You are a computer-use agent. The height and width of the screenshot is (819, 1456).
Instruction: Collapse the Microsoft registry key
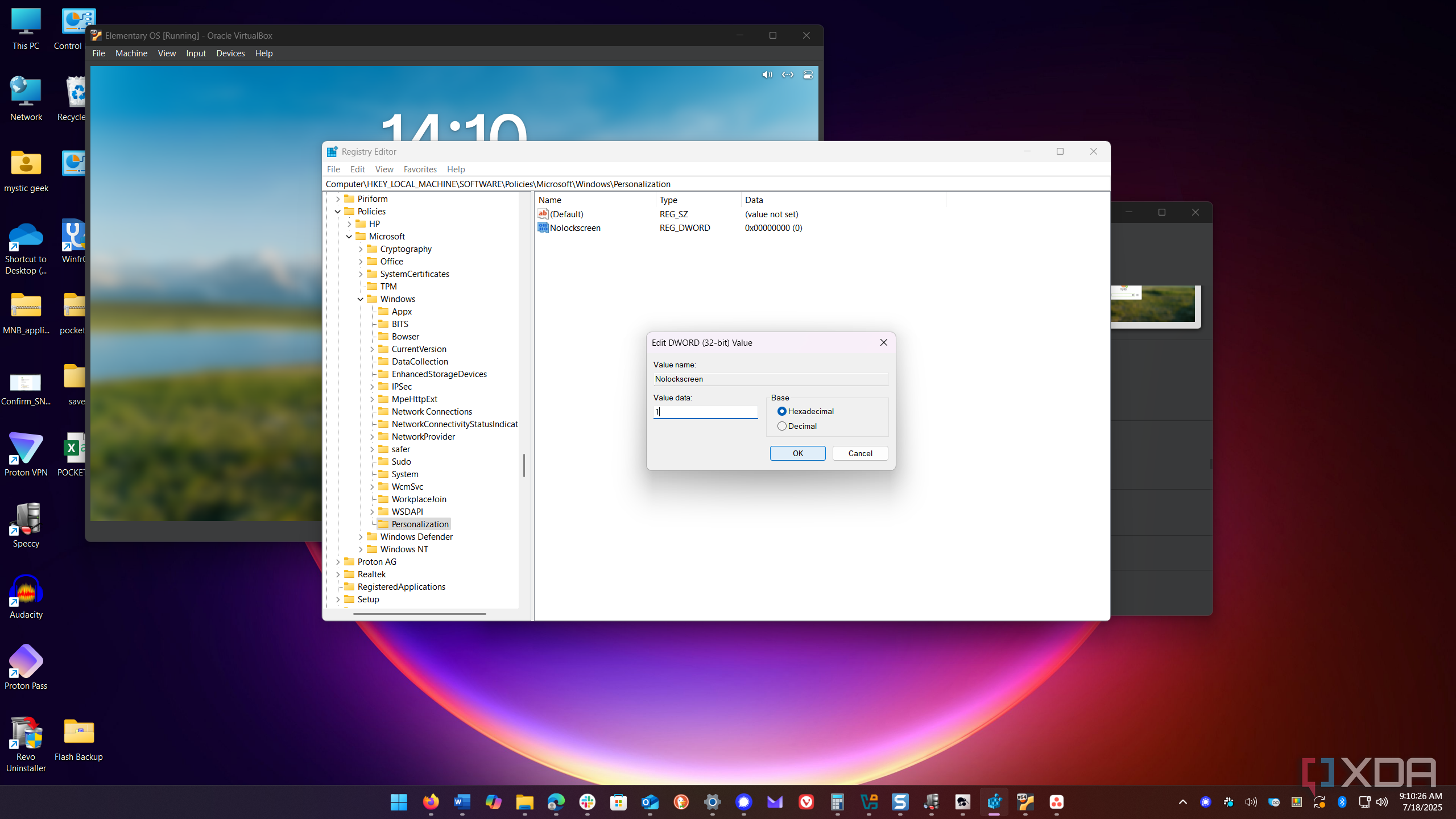[349, 237]
